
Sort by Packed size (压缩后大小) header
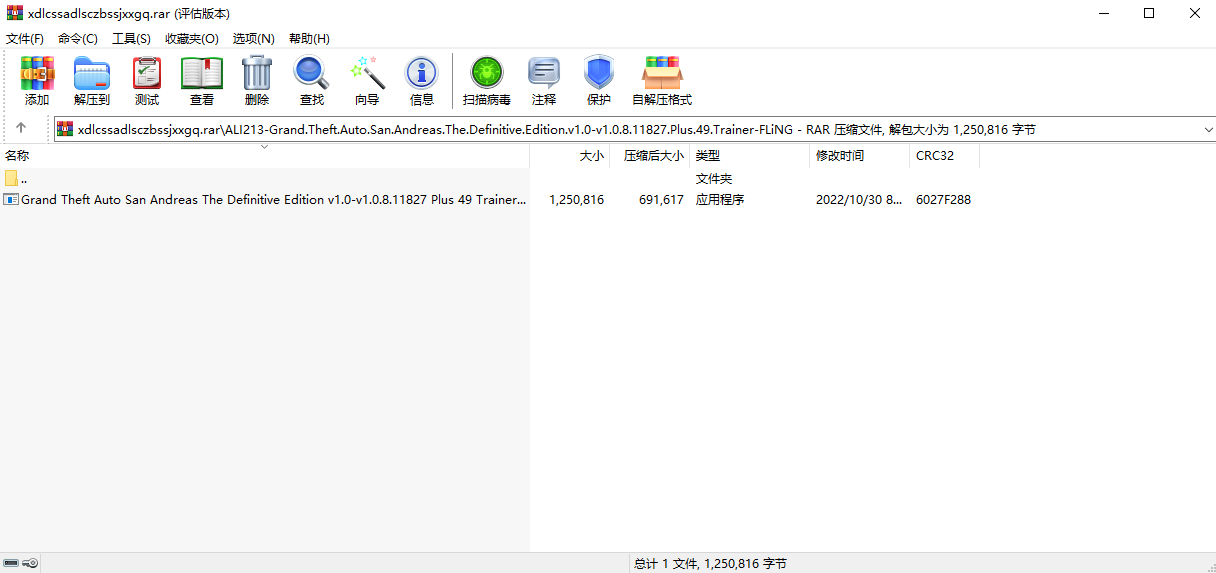[x=649, y=156]
